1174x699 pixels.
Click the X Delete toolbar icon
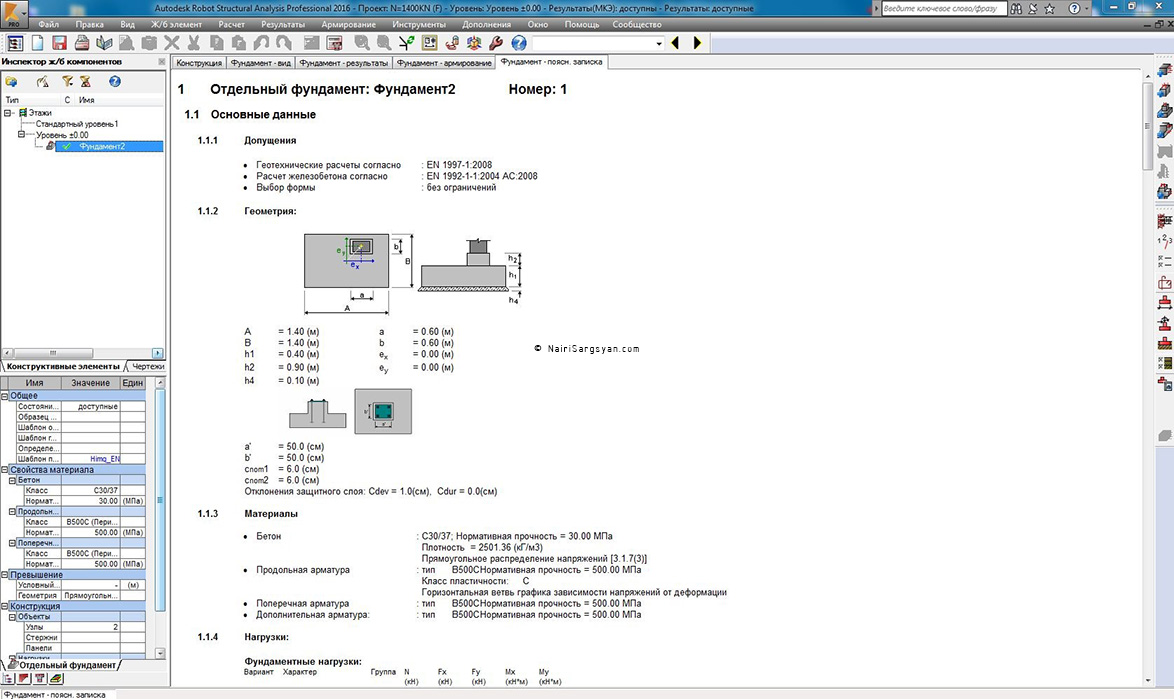(x=171, y=43)
